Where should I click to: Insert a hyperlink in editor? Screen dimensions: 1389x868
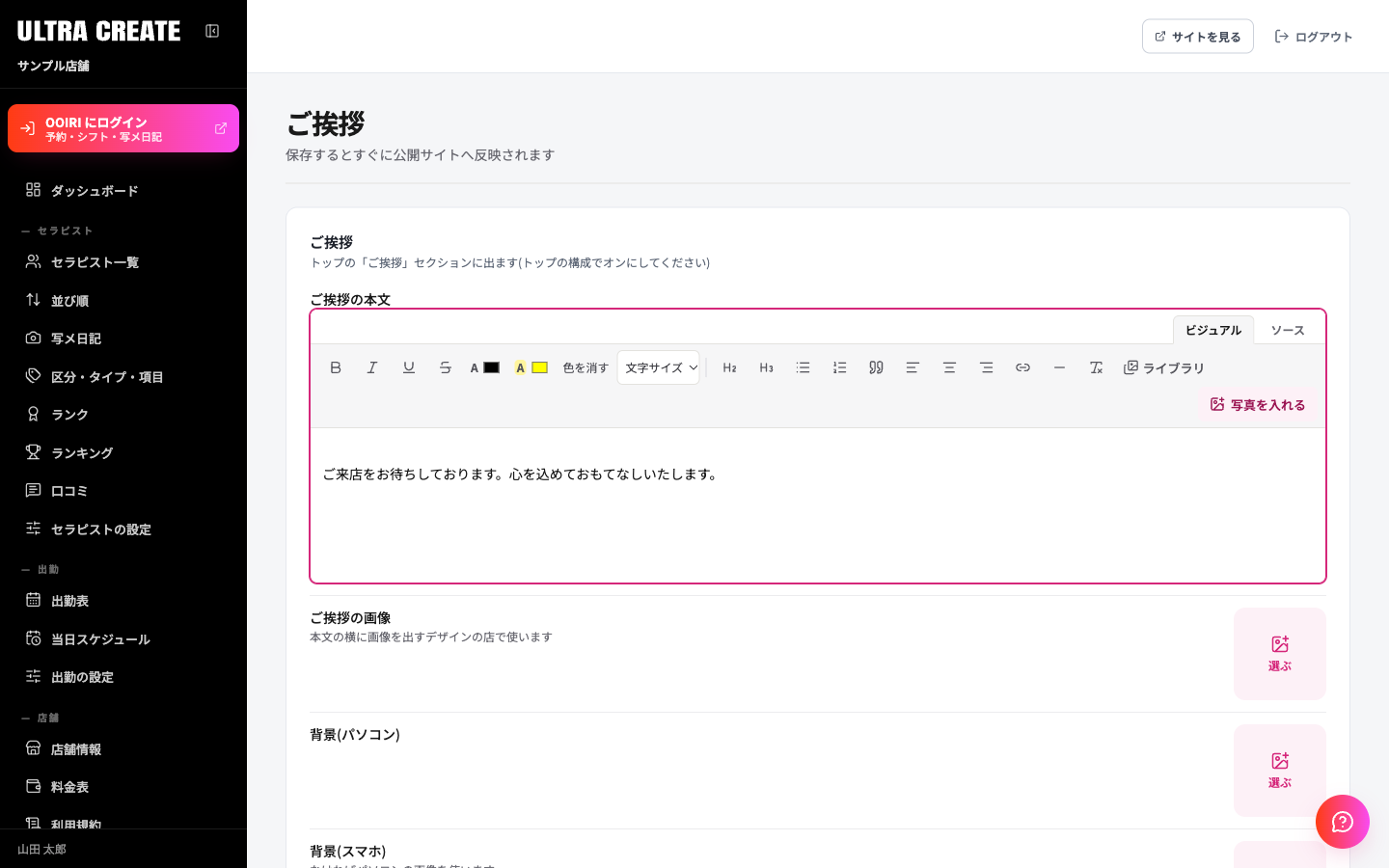pos(1023,367)
